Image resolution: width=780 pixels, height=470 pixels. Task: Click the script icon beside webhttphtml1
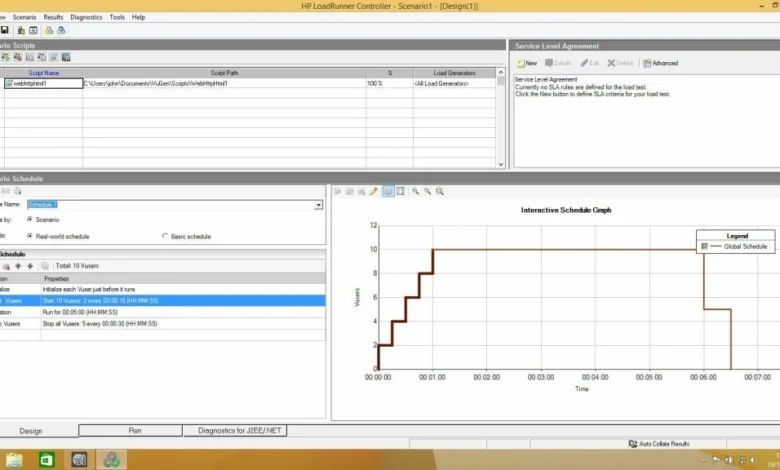point(9,83)
